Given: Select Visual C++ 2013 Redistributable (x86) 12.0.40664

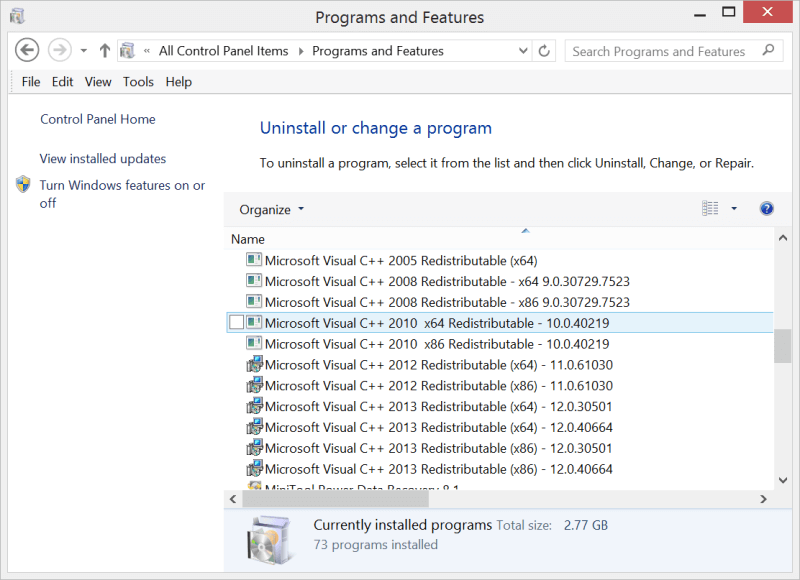Looking at the screenshot, I should (439, 470).
